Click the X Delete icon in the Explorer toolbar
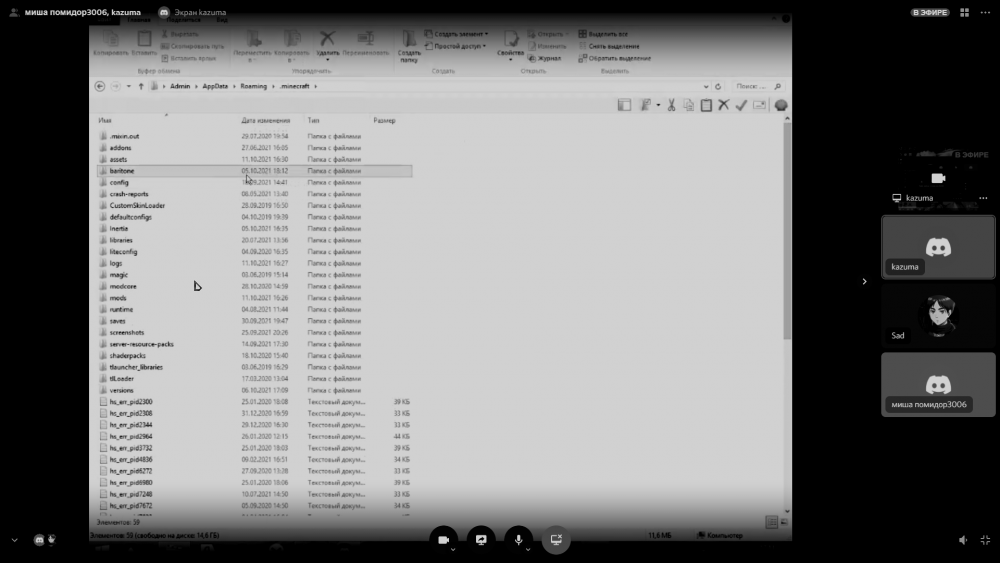This screenshot has width=1000, height=563. [x=723, y=105]
